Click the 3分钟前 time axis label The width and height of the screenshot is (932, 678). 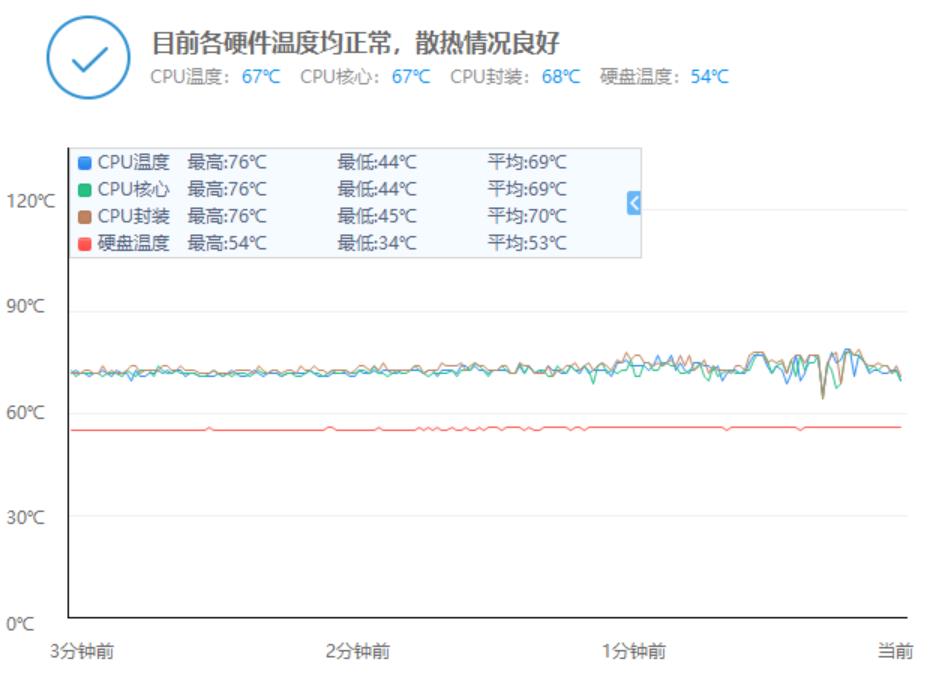82,651
